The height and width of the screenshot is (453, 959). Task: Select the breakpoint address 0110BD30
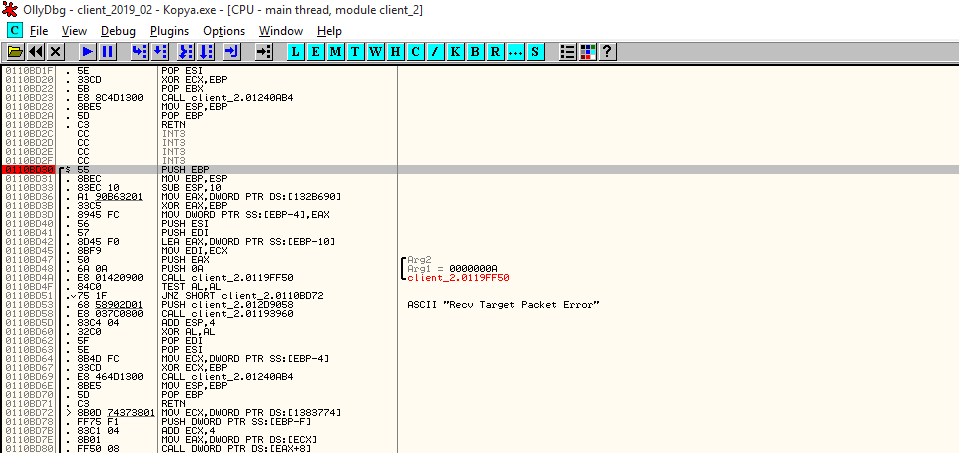pyautogui.click(x=30, y=169)
